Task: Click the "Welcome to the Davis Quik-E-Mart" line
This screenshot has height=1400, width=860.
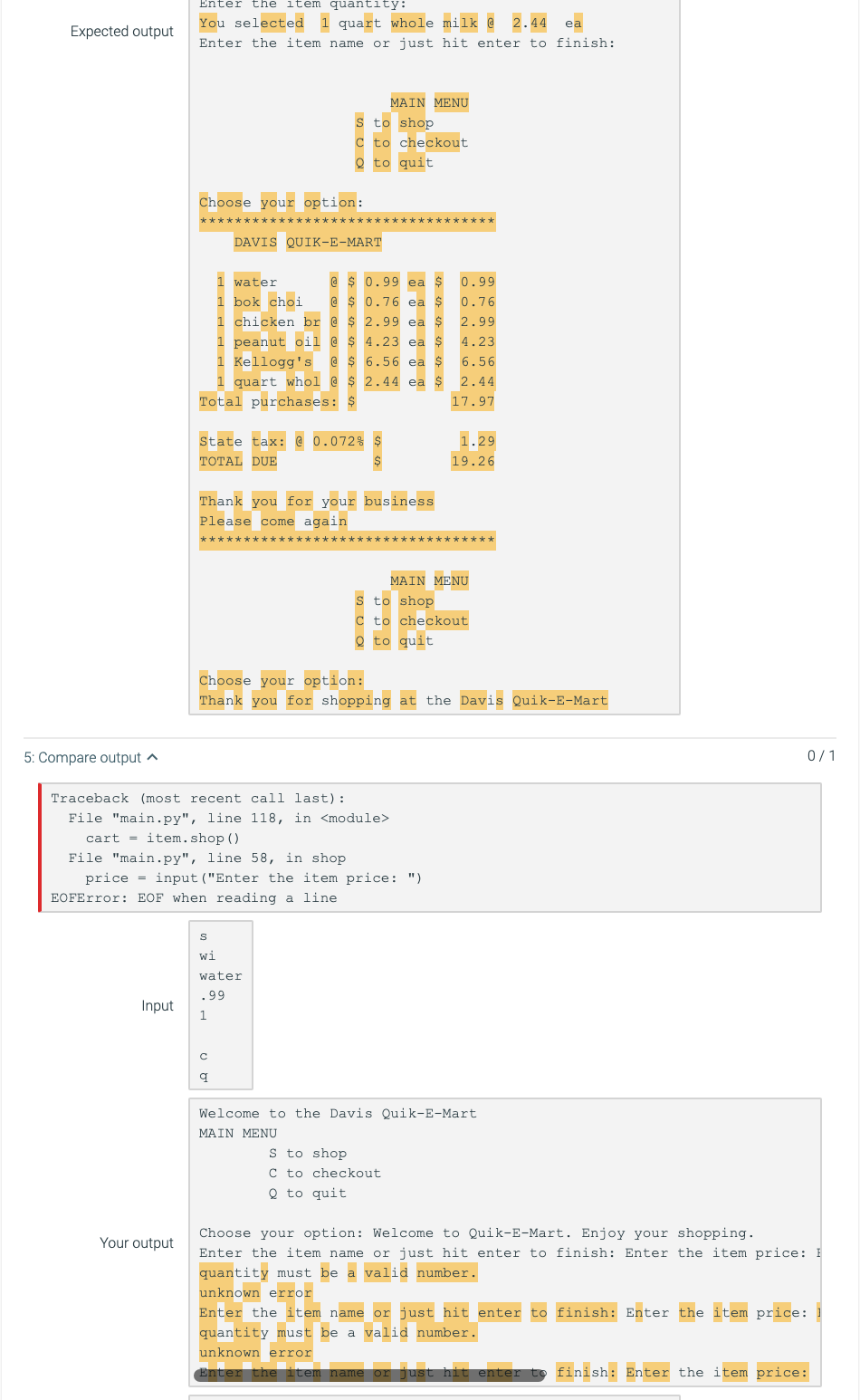Action: pyautogui.click(x=339, y=1113)
